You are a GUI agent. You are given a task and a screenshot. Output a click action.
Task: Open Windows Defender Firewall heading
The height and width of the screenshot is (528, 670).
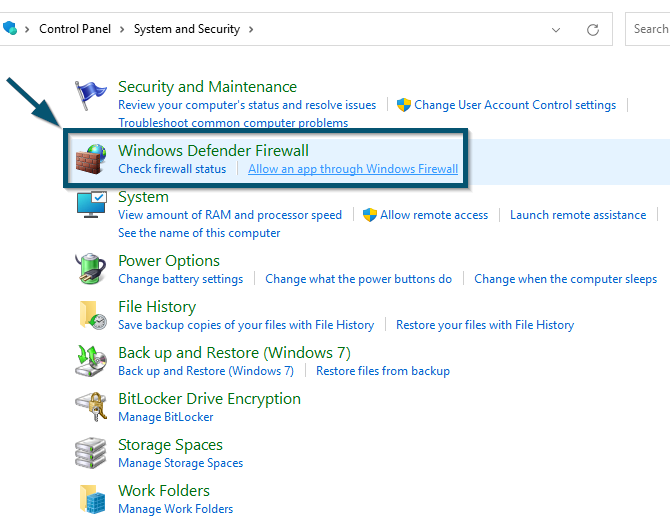click(x=213, y=151)
